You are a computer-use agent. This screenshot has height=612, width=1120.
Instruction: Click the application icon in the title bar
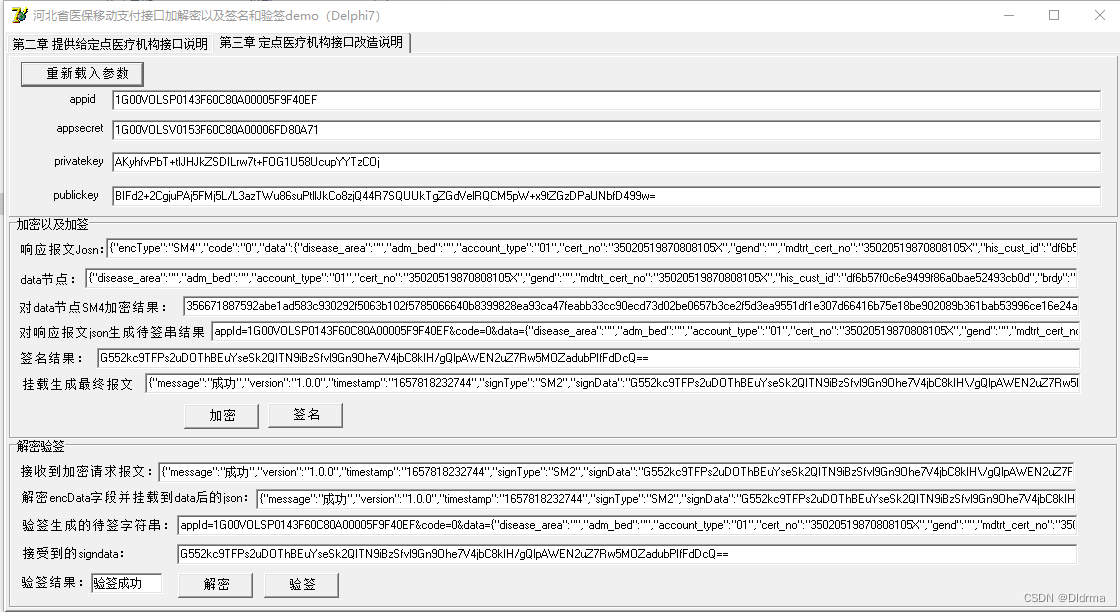(x=18, y=14)
